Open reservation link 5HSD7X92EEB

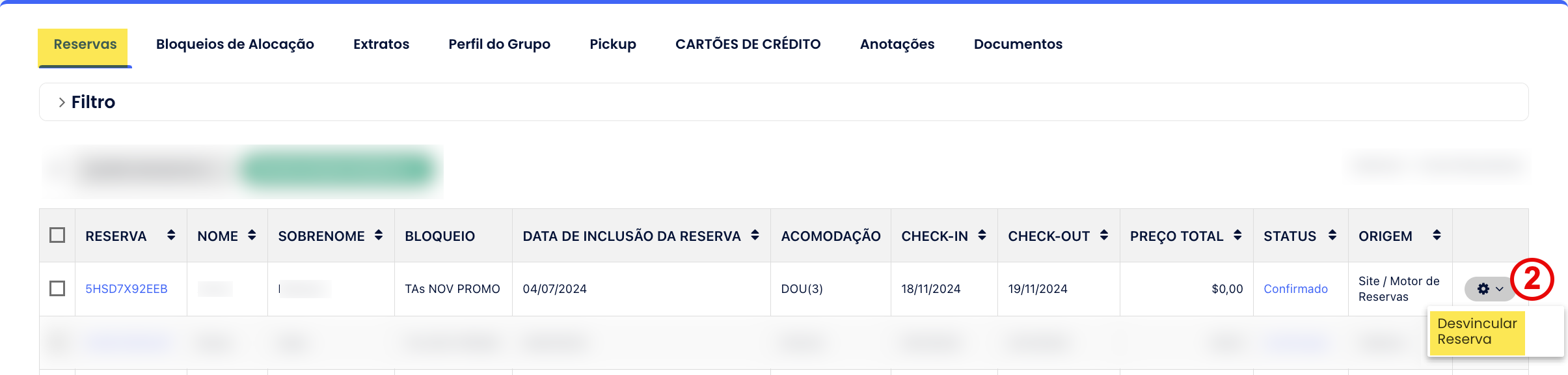tap(126, 289)
